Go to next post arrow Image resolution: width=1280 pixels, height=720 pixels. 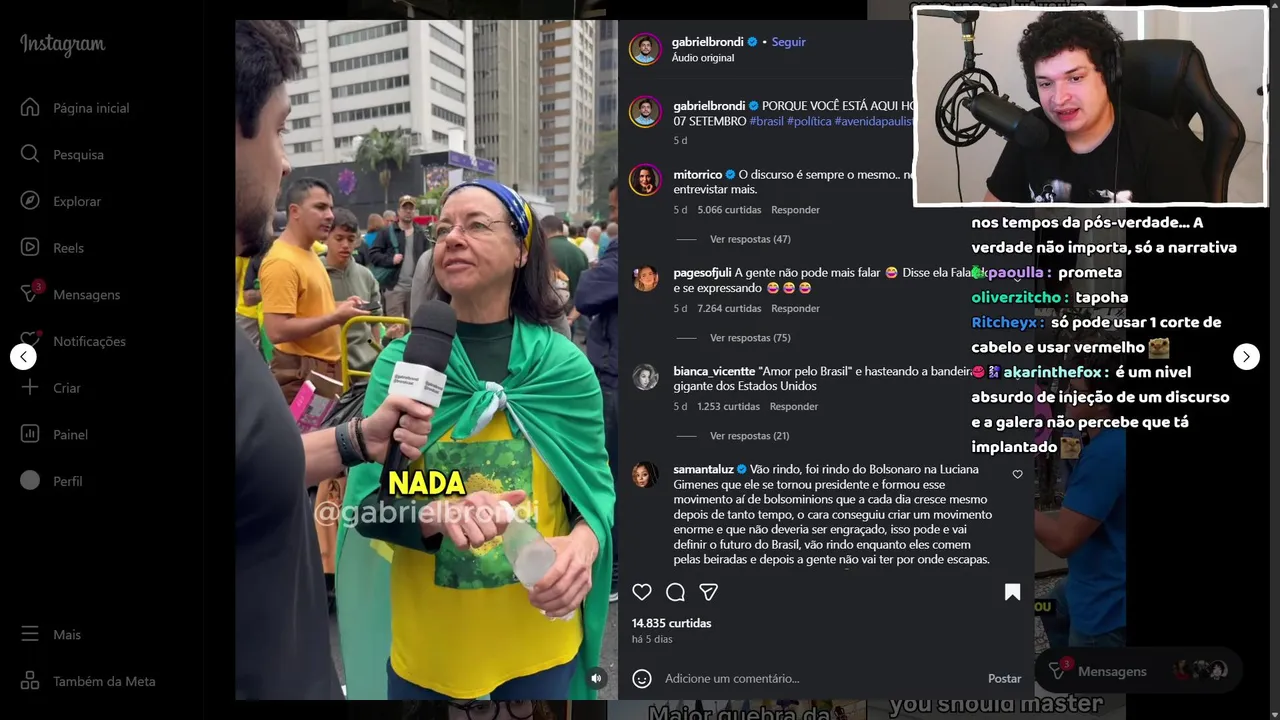click(x=1246, y=357)
